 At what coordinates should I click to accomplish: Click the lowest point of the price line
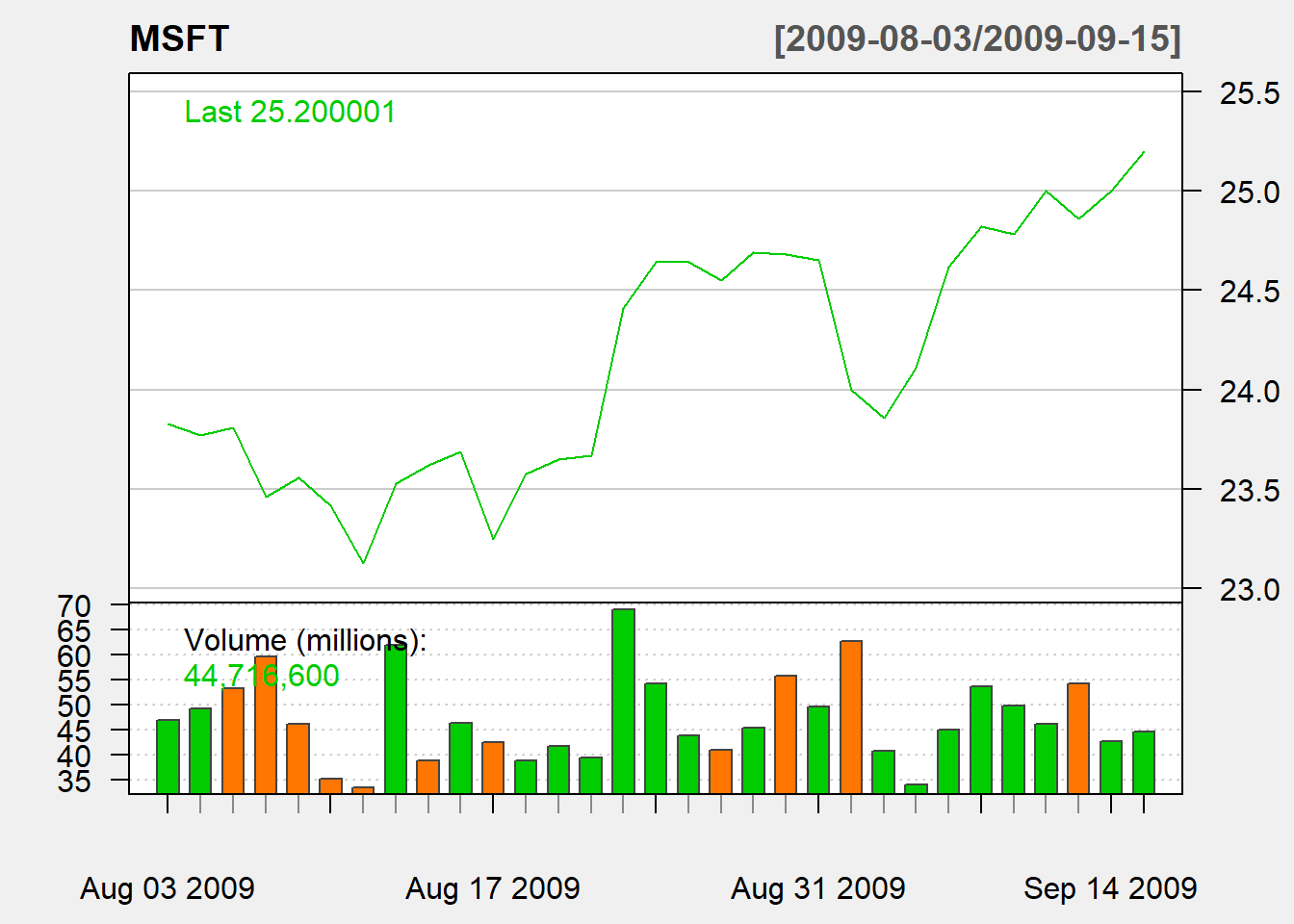click(363, 563)
